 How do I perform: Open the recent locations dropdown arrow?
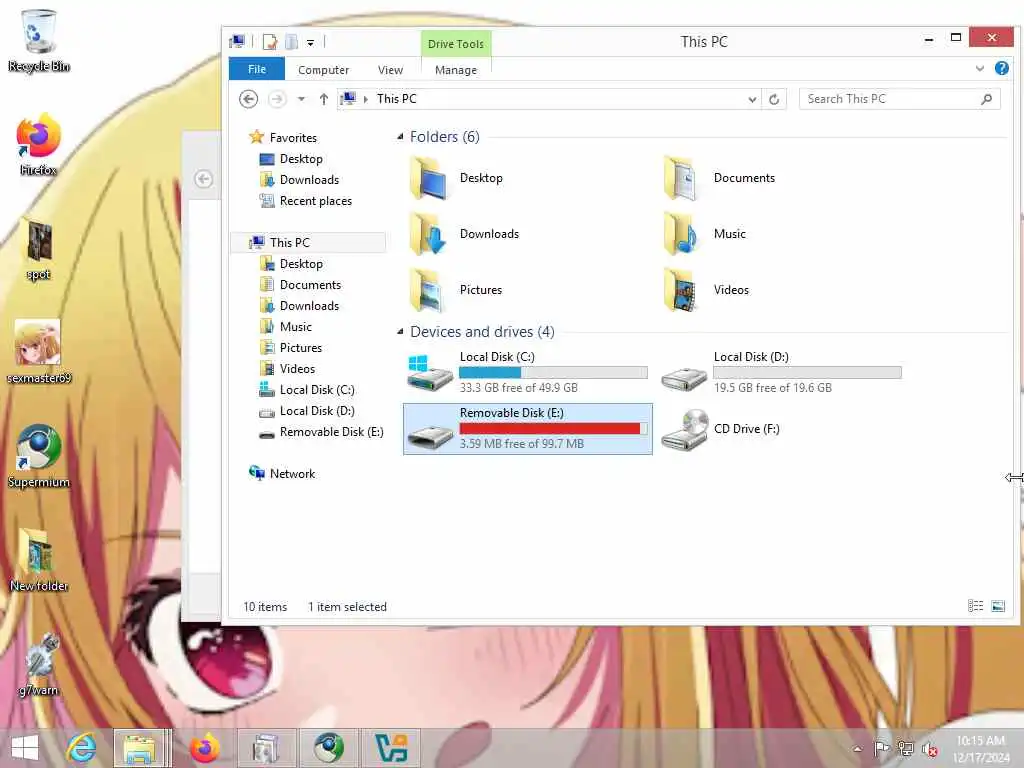point(301,99)
